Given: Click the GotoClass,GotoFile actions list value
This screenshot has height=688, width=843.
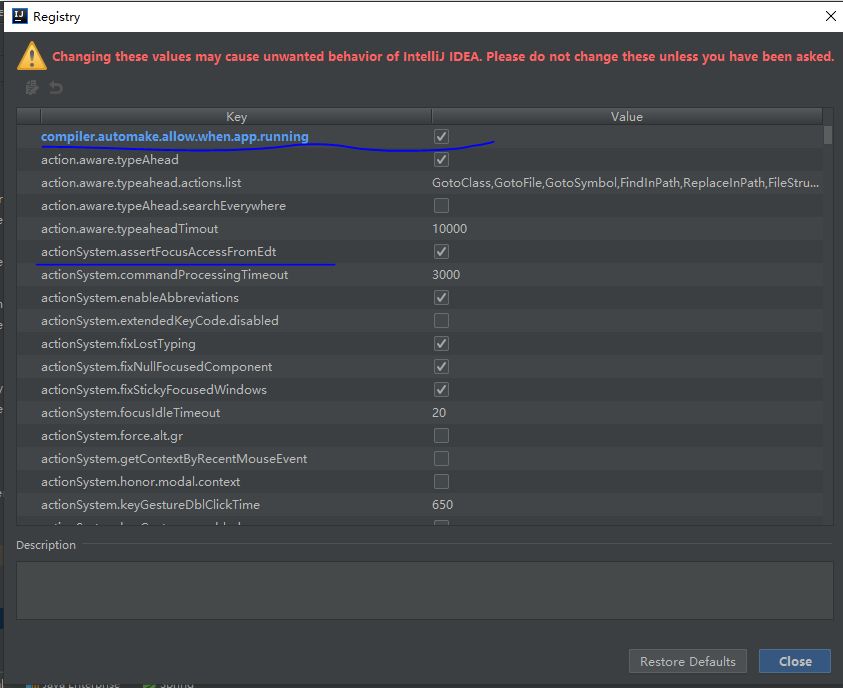Looking at the screenshot, I should 626,183.
